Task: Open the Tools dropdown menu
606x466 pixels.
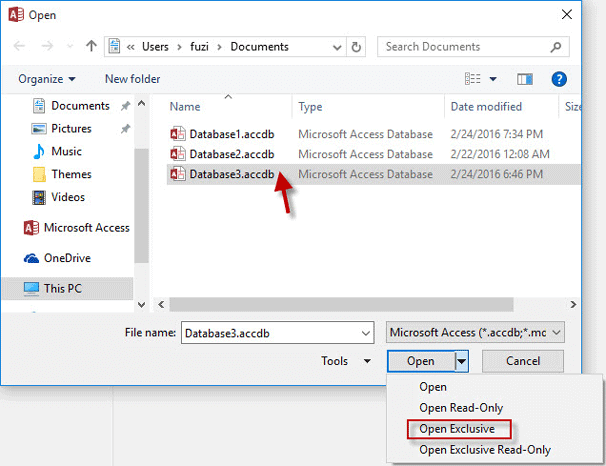Action: [x=346, y=361]
